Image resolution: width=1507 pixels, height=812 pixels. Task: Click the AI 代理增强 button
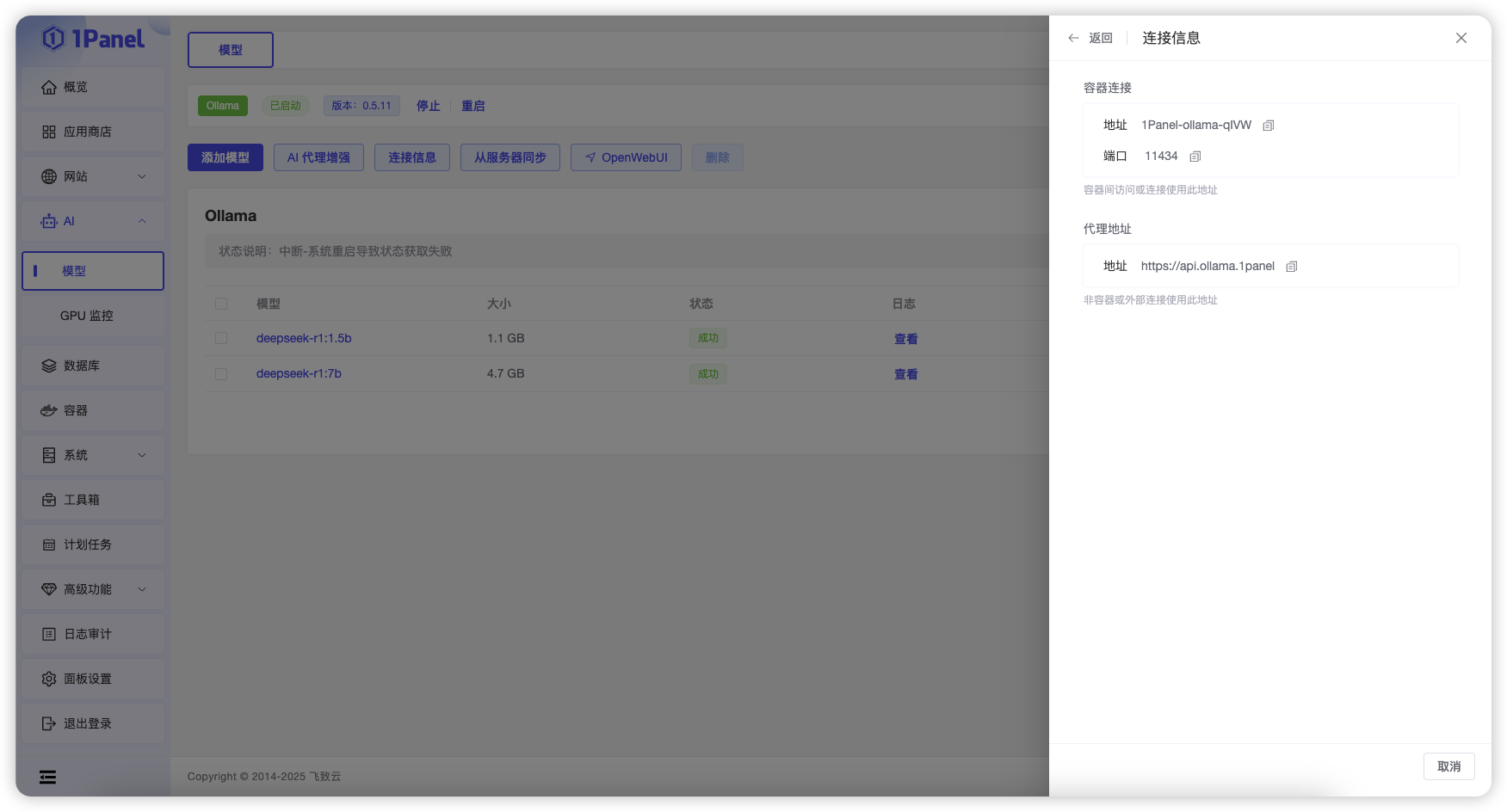318,157
